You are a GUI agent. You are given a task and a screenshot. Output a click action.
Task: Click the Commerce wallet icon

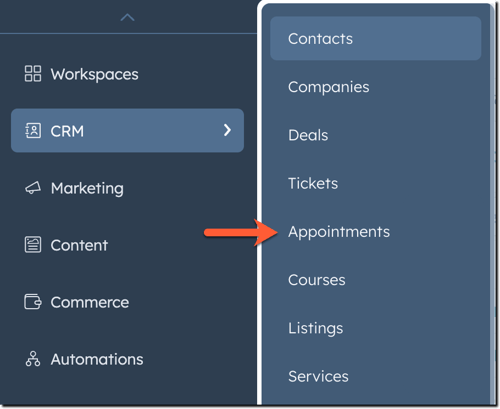pyautogui.click(x=33, y=302)
